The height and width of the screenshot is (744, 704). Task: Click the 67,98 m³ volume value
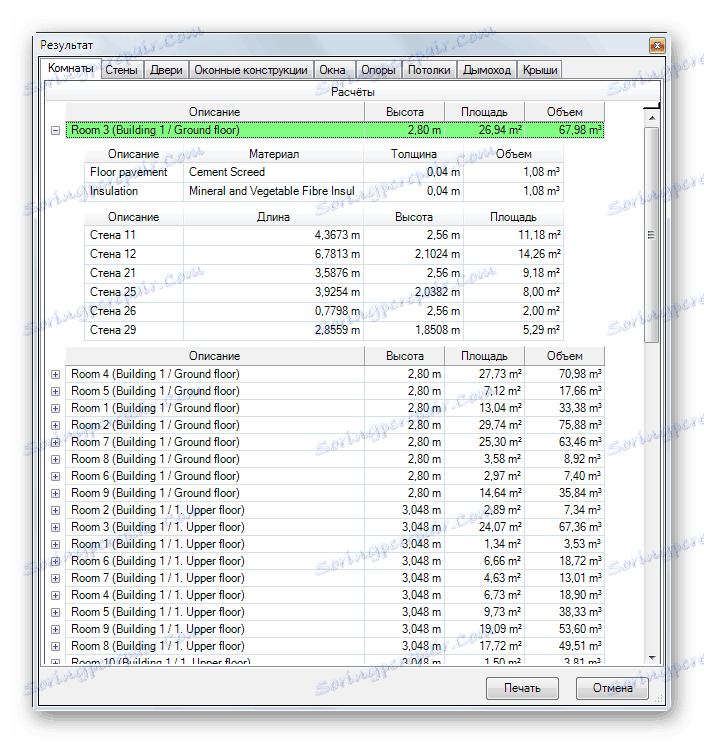(x=580, y=130)
